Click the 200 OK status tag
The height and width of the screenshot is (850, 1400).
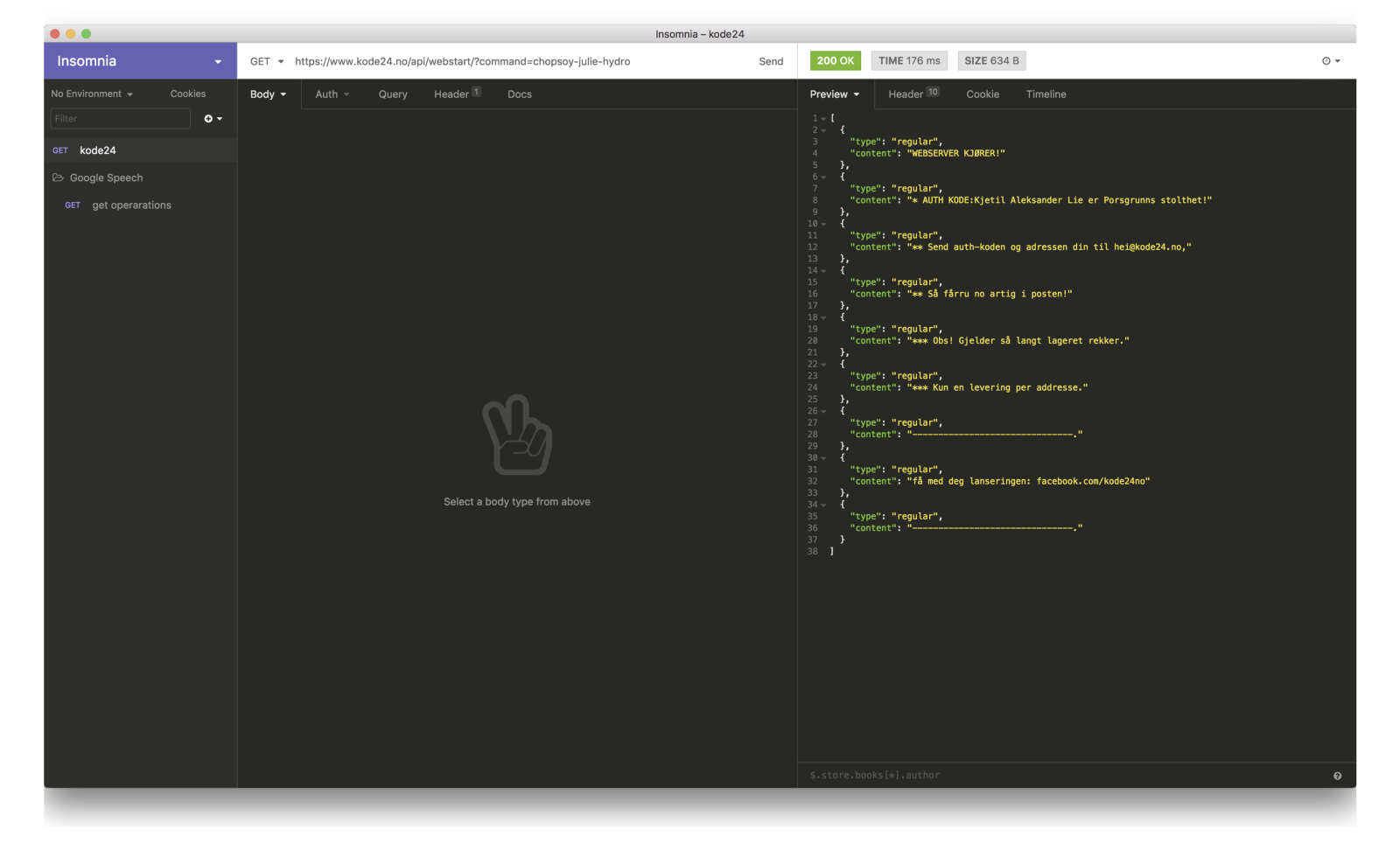pos(836,61)
